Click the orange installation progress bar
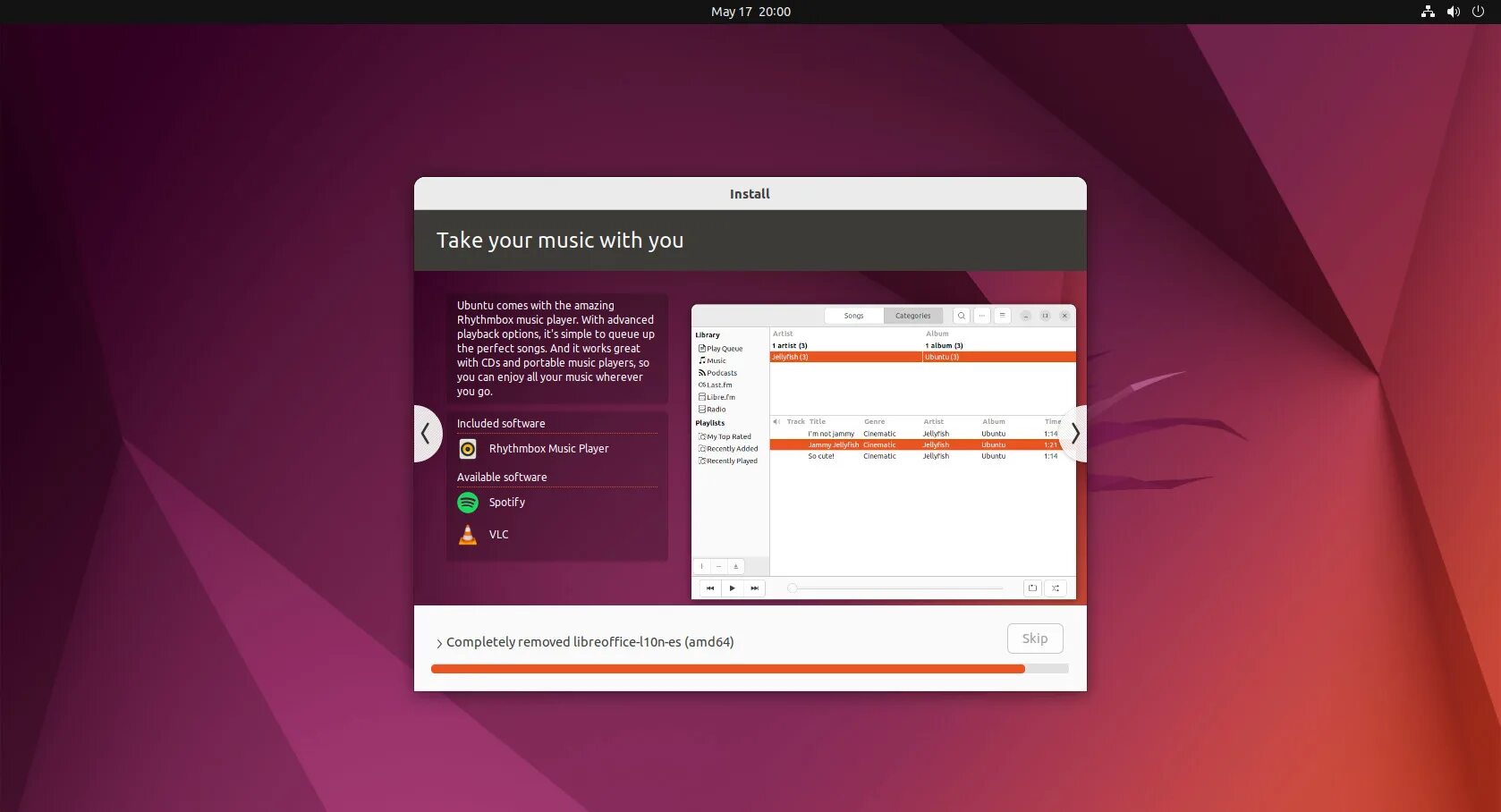This screenshot has height=812, width=1501. tap(750, 669)
